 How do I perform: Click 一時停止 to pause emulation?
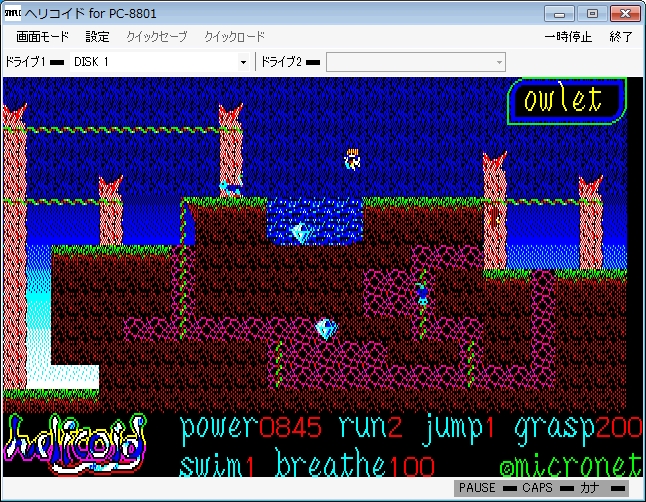pos(568,37)
